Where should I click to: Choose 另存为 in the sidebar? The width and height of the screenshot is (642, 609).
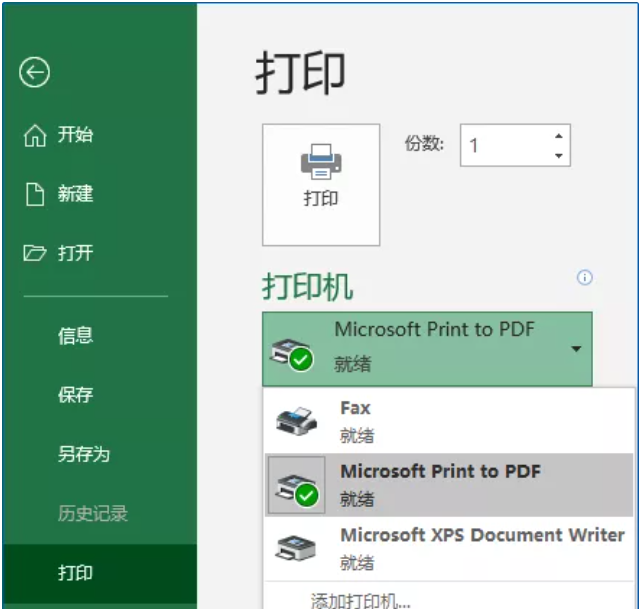(84, 454)
